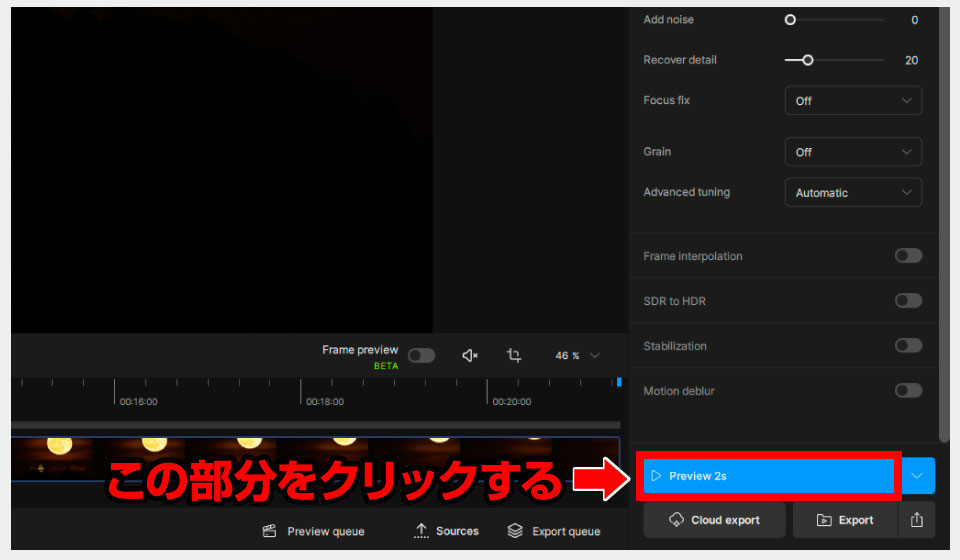Open the Export queue panel
Image resolution: width=960 pixels, height=560 pixels.
554,531
